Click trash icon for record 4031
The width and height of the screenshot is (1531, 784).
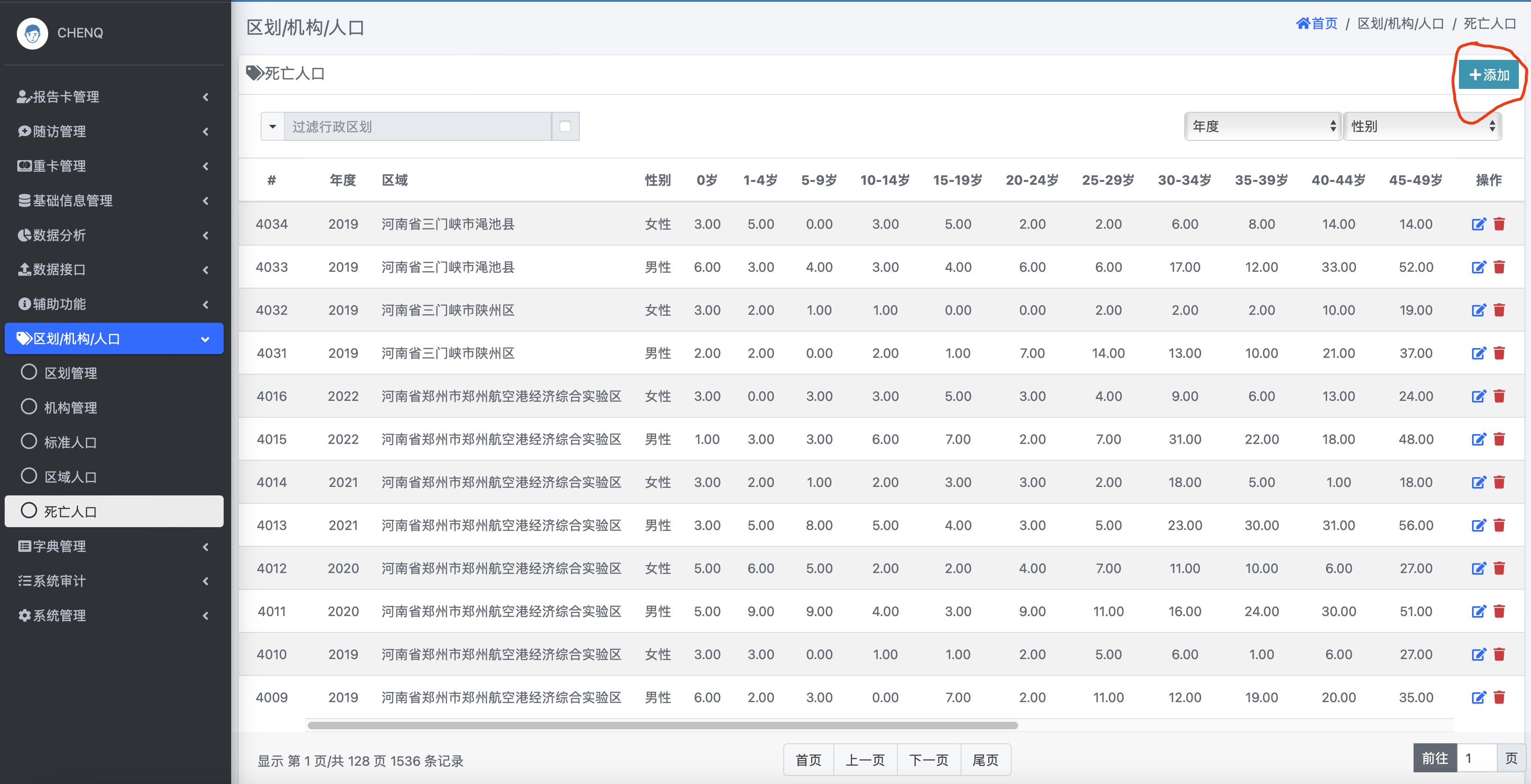point(1499,353)
